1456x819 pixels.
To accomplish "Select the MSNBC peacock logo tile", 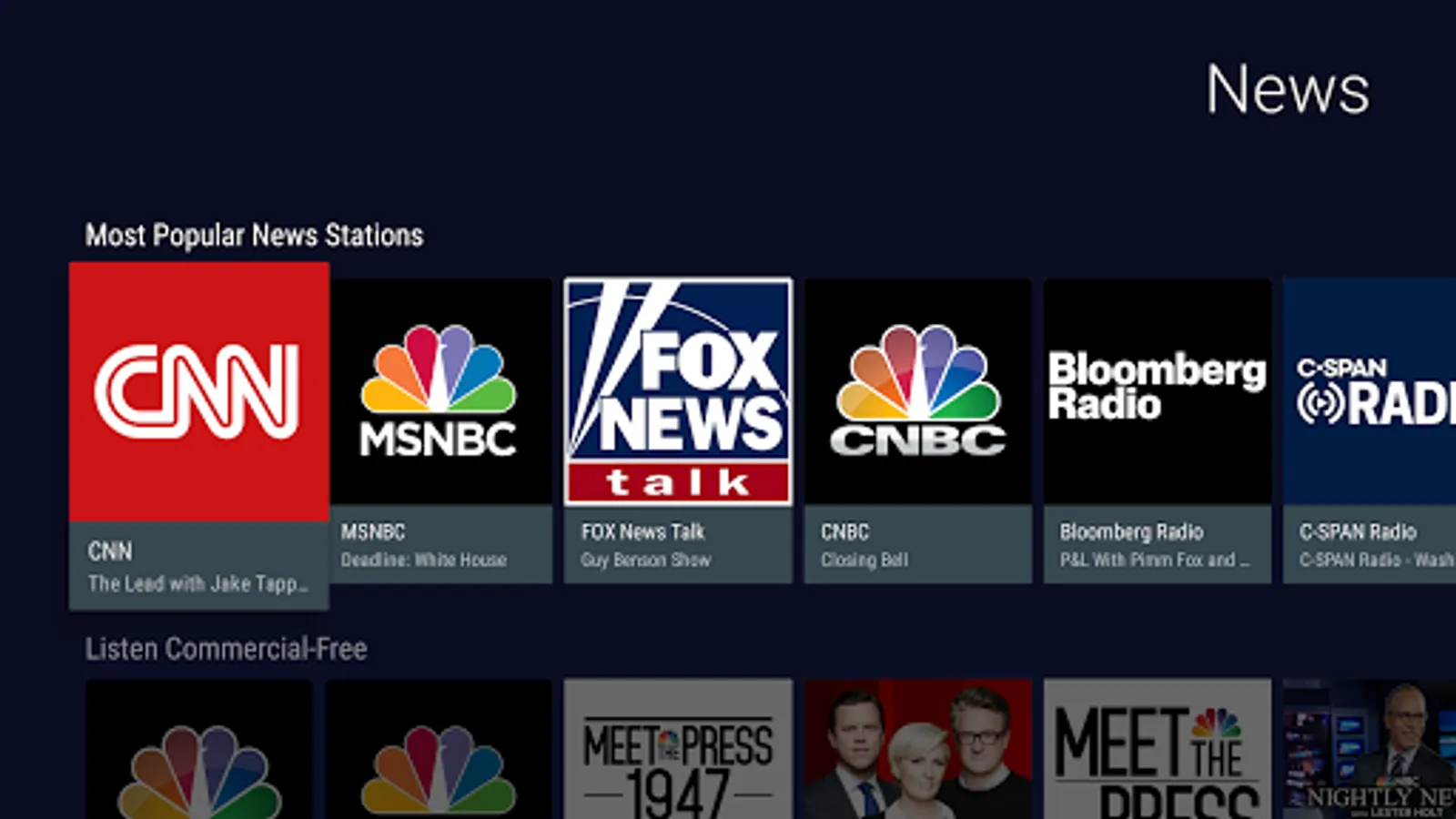I will [440, 391].
